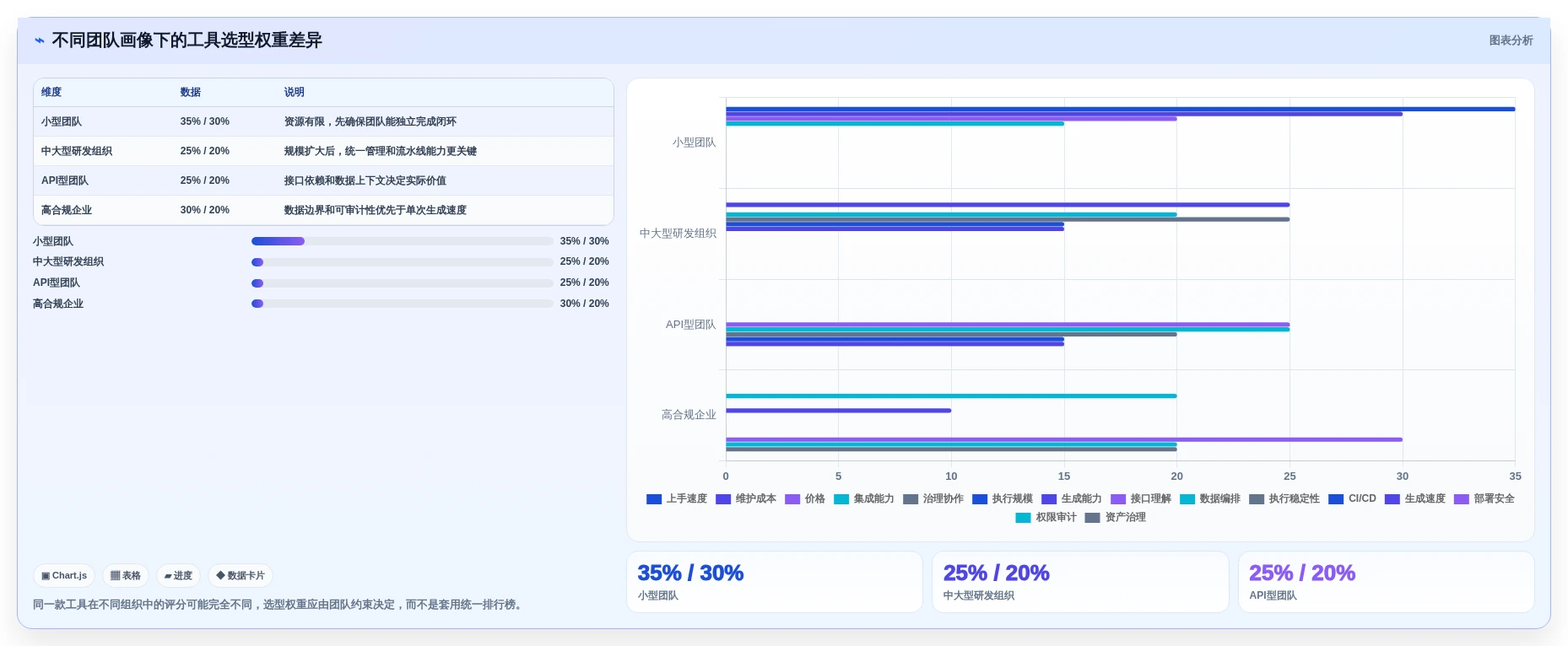Click the 小型团队 label on the chart's y-axis

click(694, 143)
